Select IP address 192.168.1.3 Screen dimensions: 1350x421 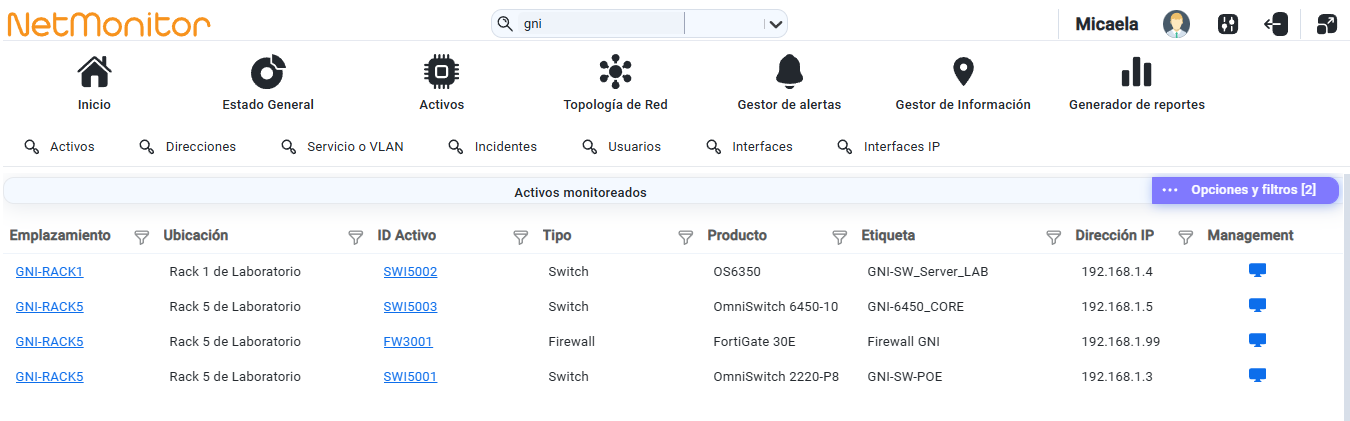click(x=1117, y=377)
